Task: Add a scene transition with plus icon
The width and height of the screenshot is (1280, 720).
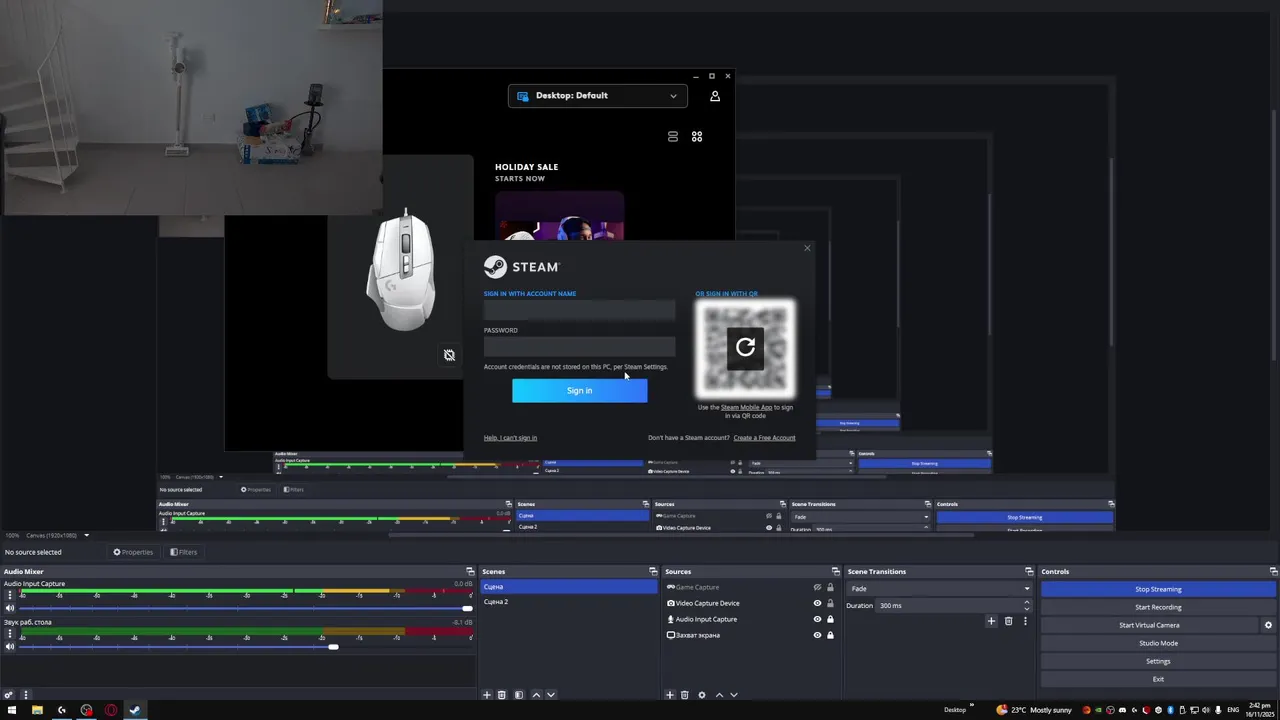Action: click(991, 621)
